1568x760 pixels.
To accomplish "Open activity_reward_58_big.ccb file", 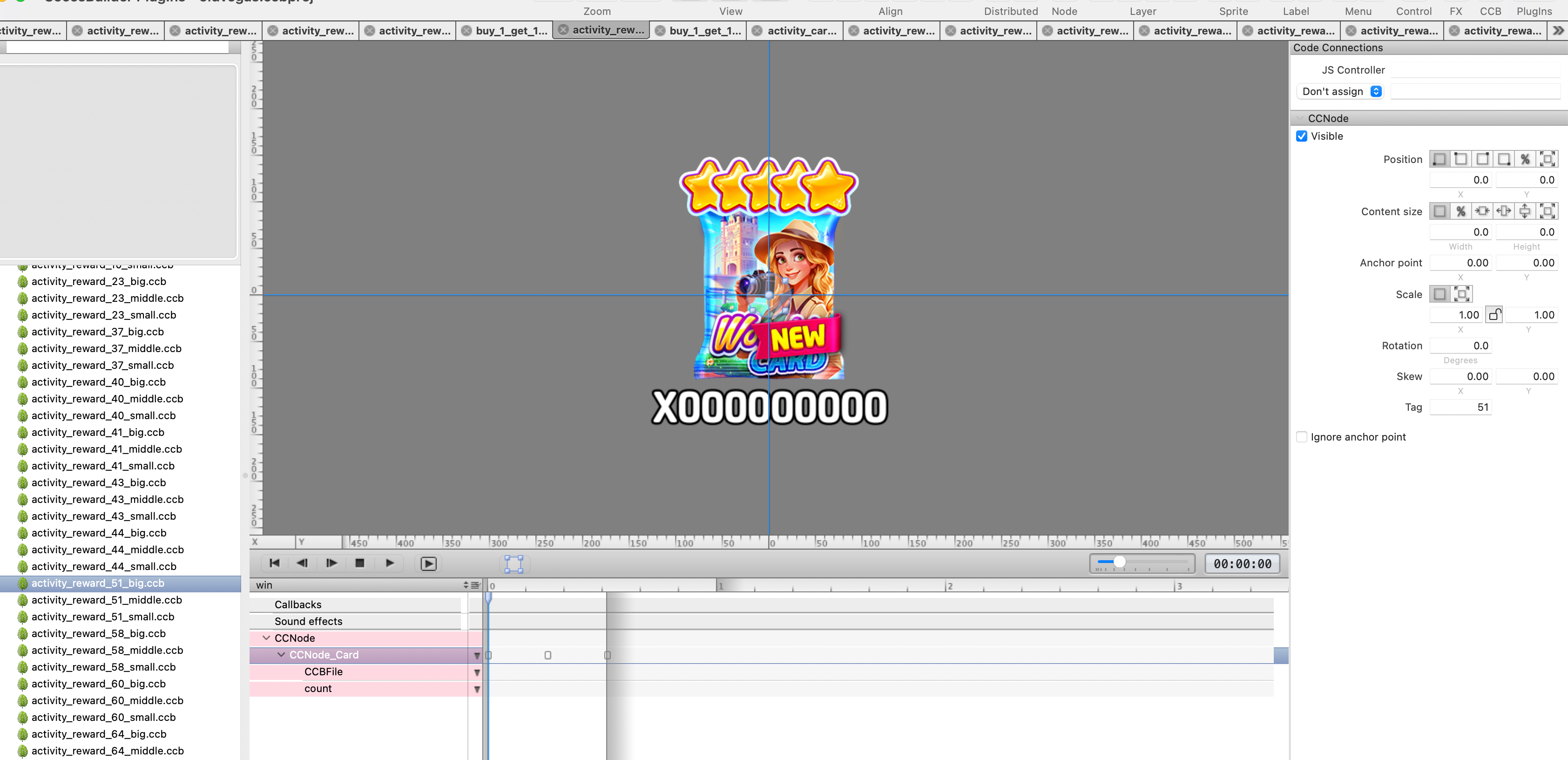I will 98,633.
